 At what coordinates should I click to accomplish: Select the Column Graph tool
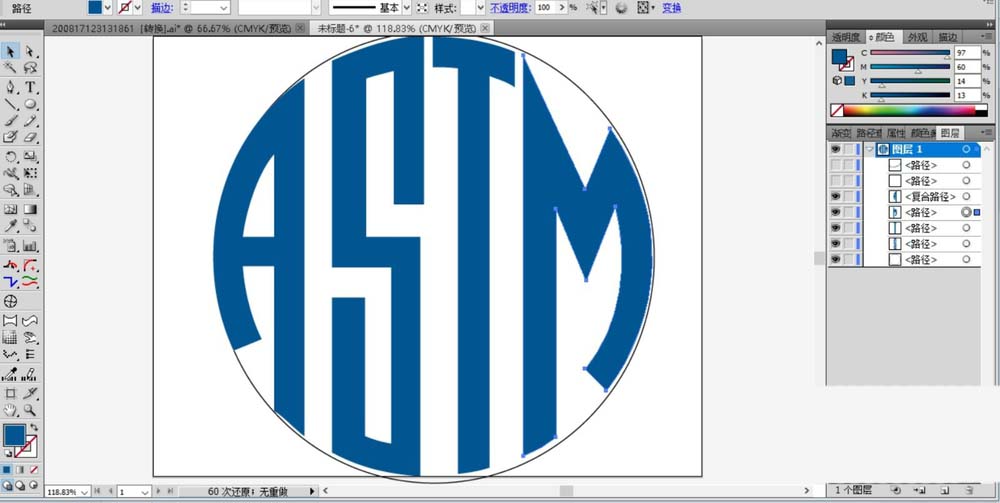[30, 245]
